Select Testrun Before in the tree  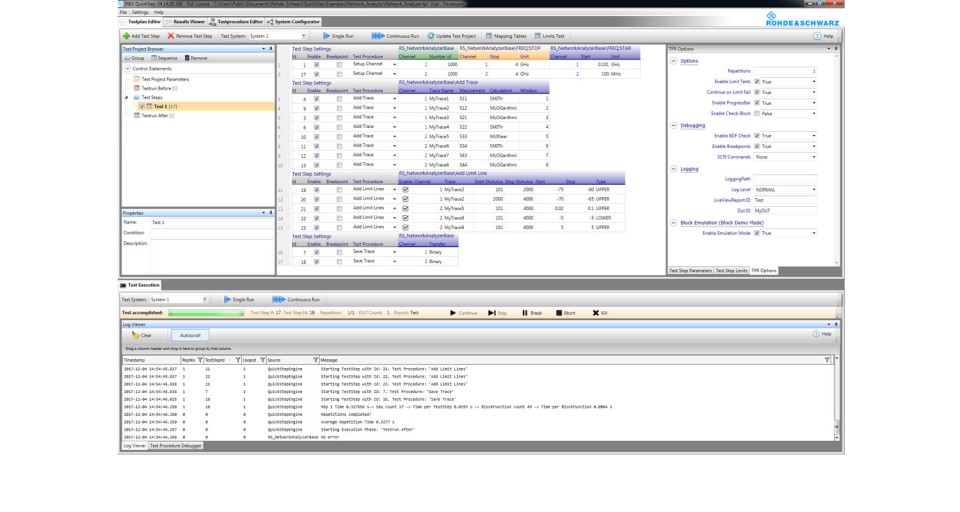tap(158, 89)
